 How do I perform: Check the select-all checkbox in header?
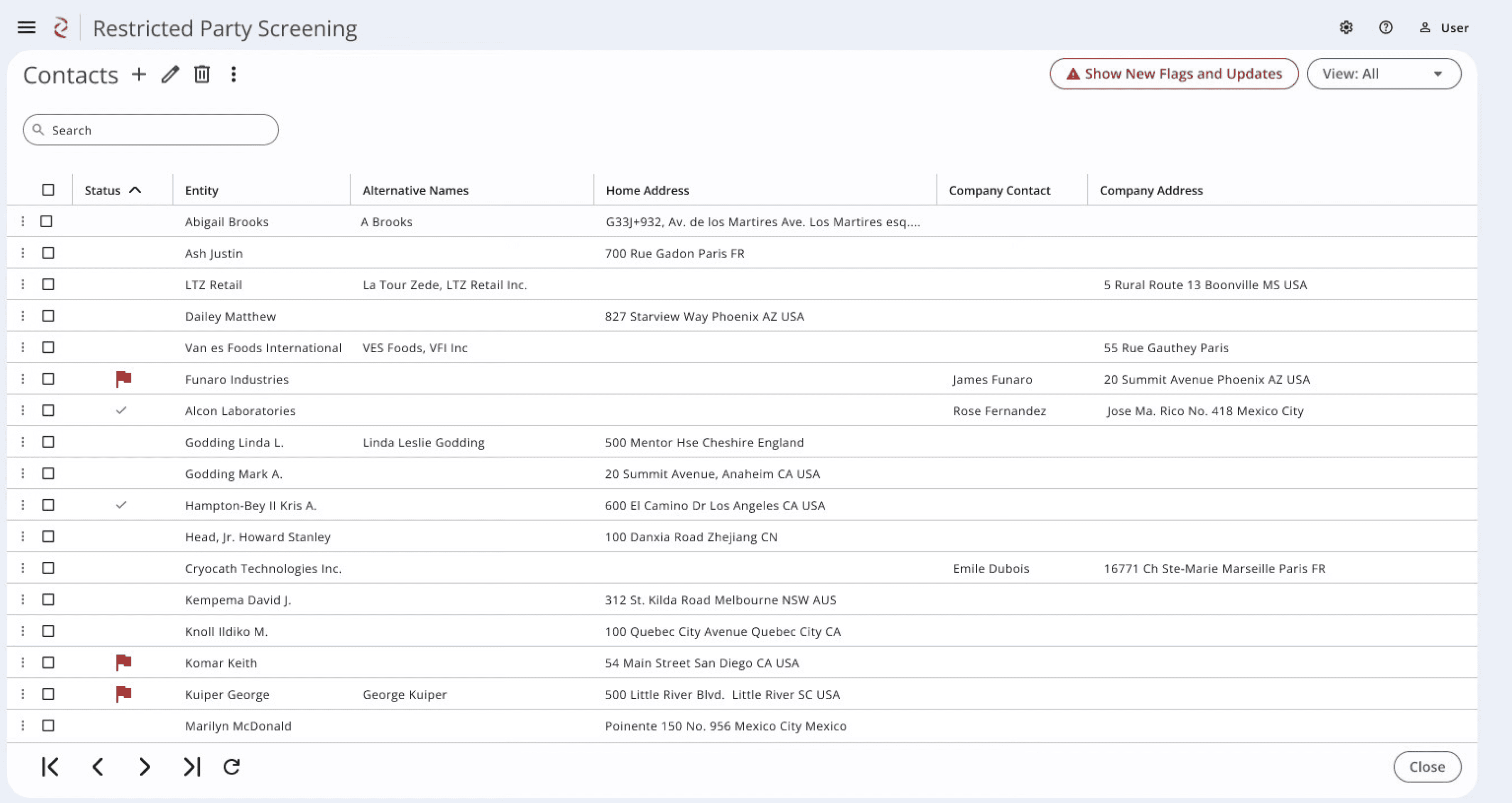tap(48, 190)
